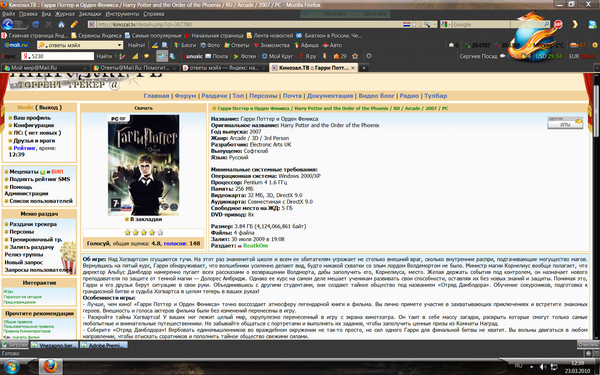Click Firefox icon in Windows taskbar

(50, 367)
